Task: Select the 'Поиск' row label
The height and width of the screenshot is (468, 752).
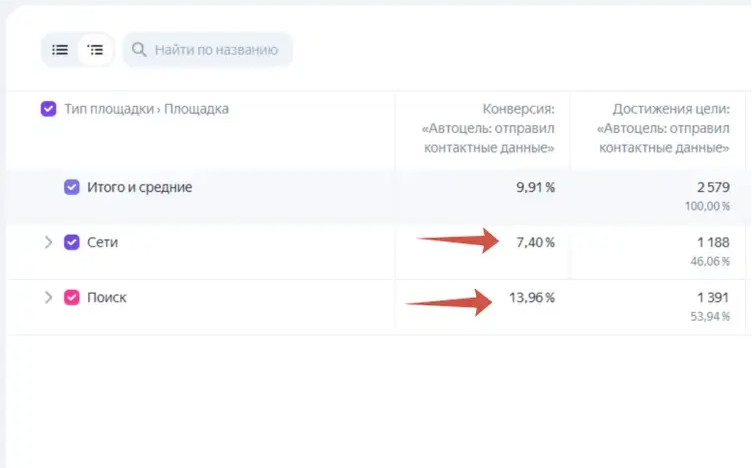Action: coord(107,297)
